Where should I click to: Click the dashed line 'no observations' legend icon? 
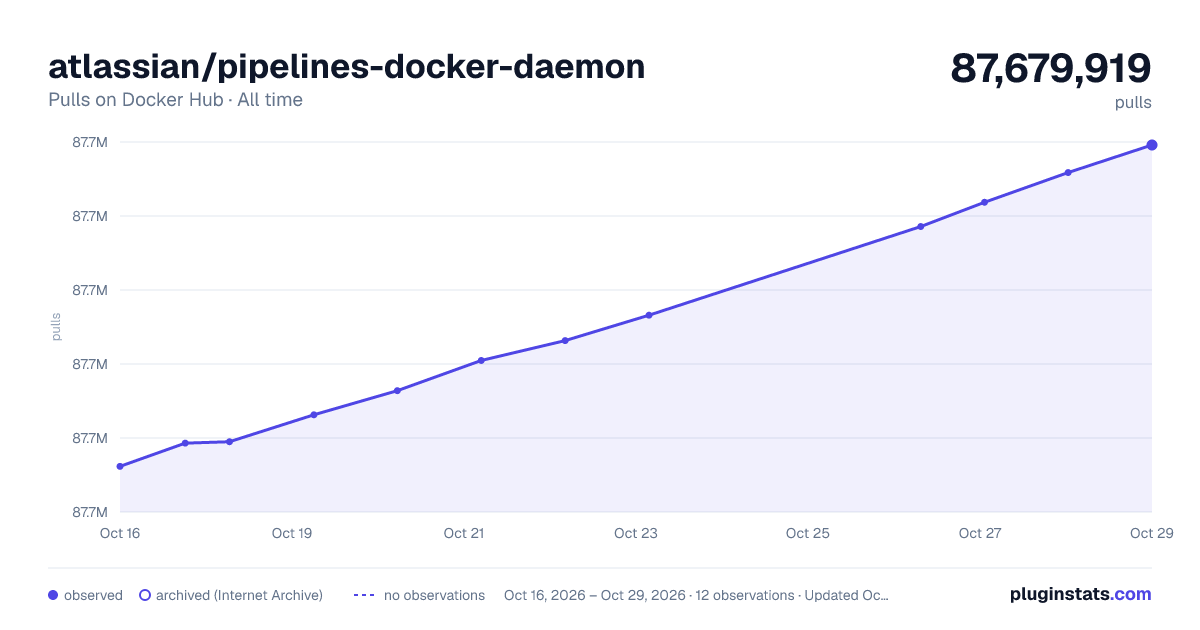[x=364, y=595]
